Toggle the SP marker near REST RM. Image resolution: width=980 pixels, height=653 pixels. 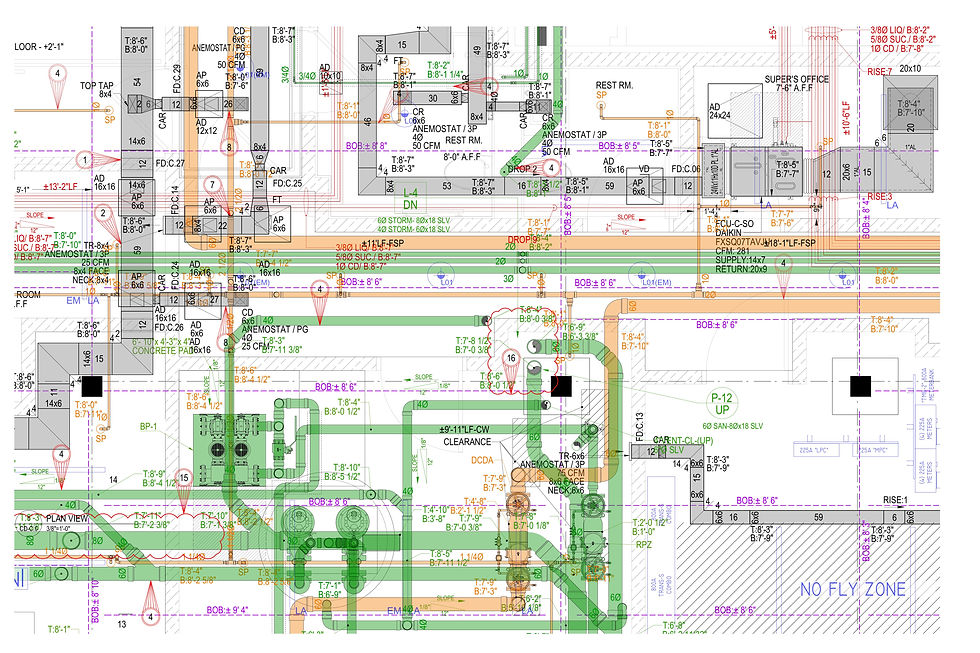tap(600, 96)
